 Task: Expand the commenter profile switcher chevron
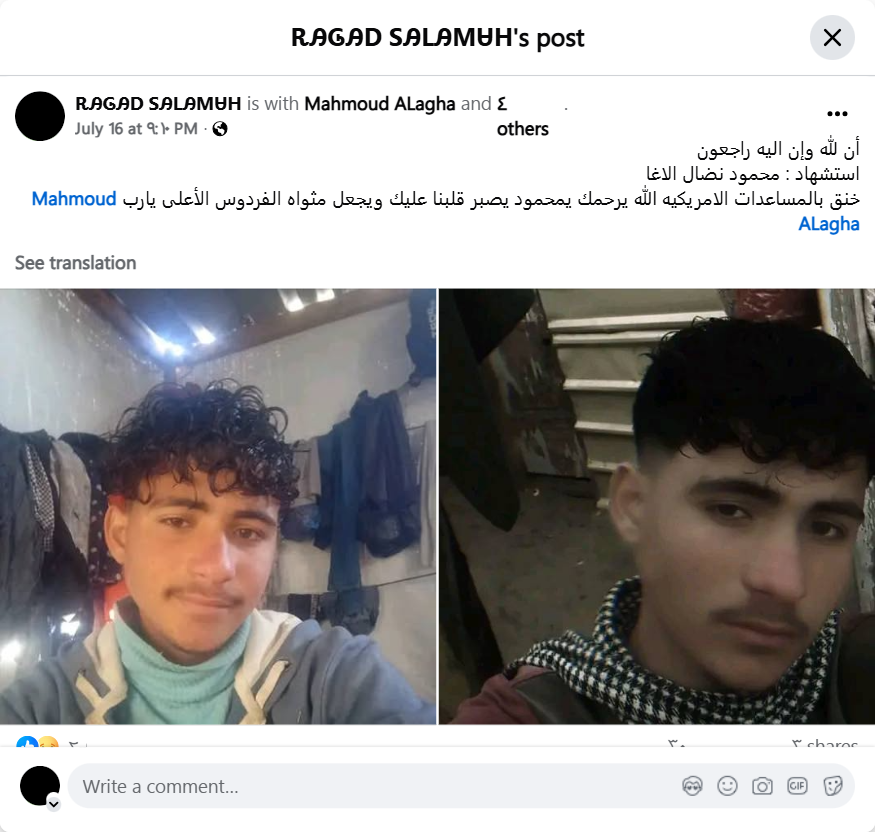[x=54, y=804]
